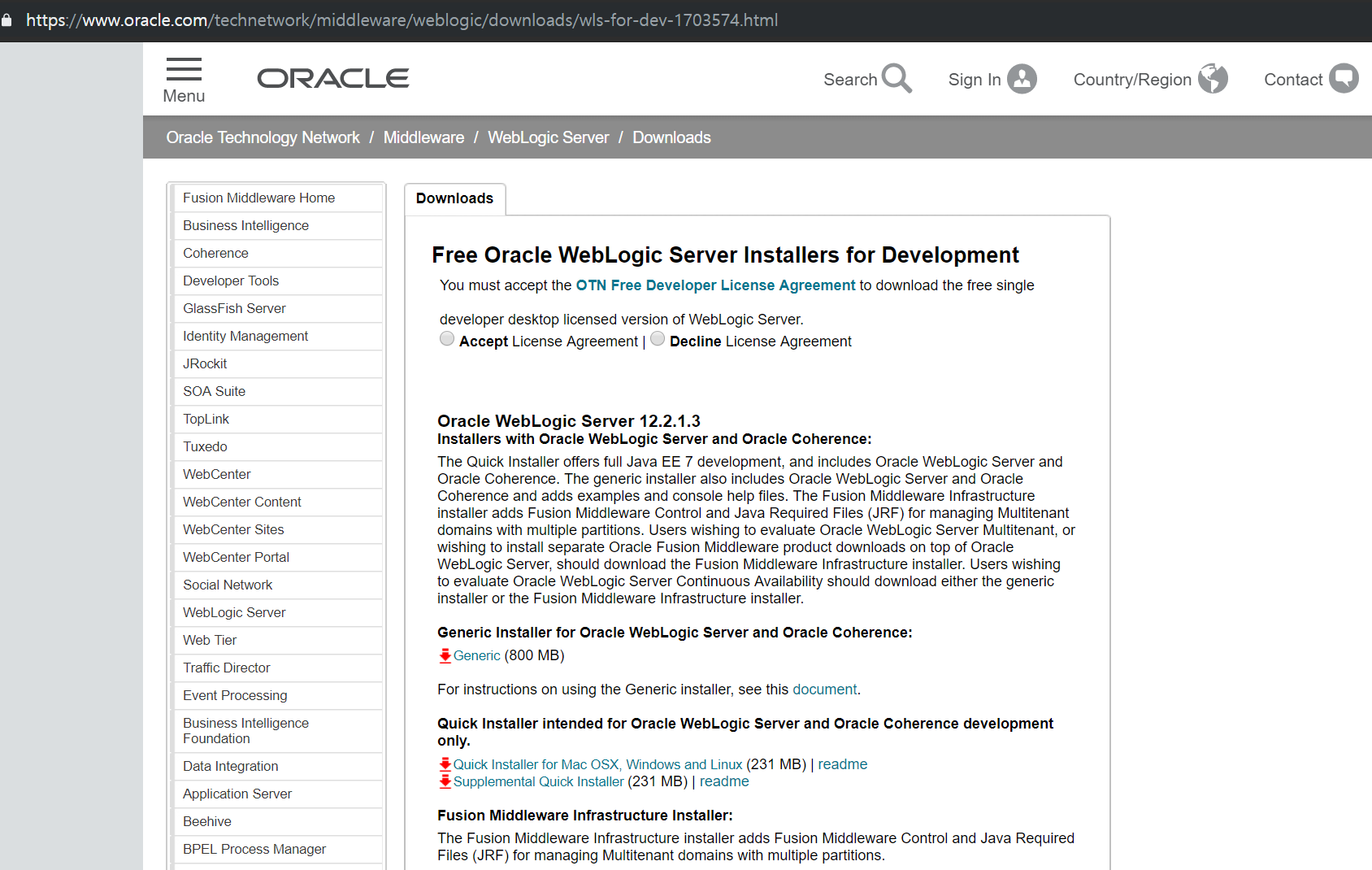Open Fusion Middleware Home in sidebar
1372x870 pixels.
pyautogui.click(x=277, y=198)
